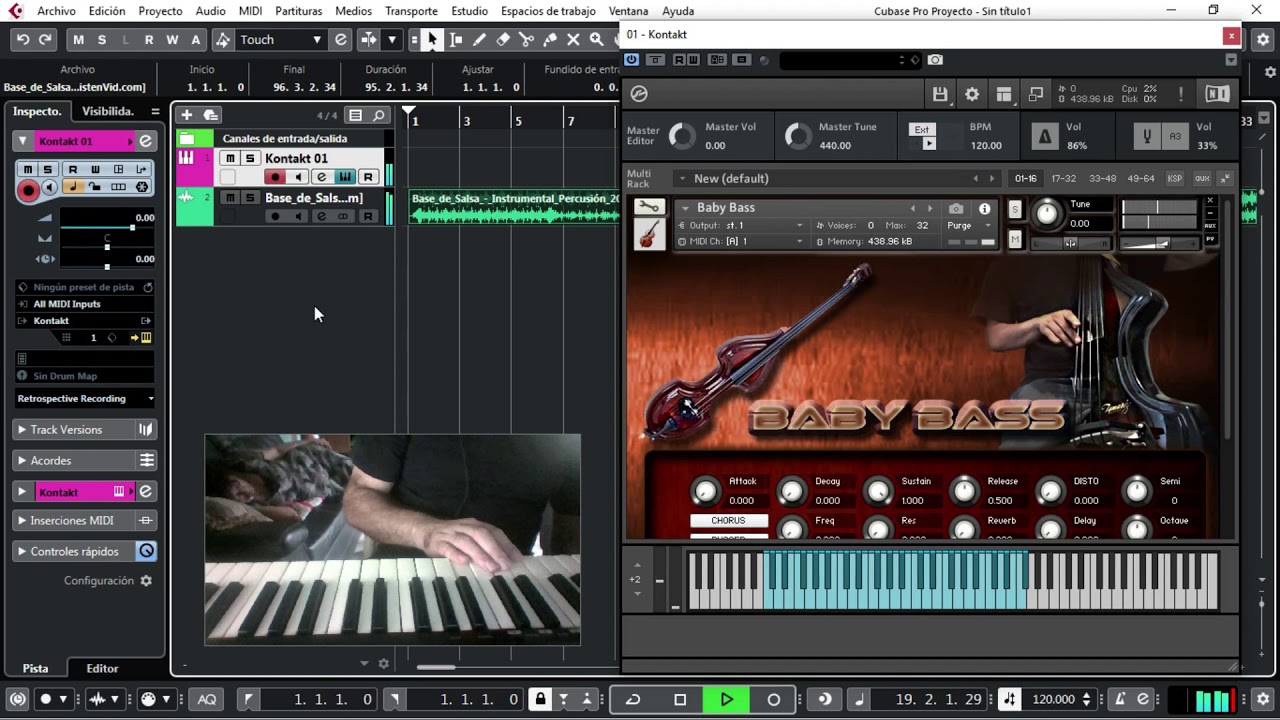Select the Scissors split tool
Image resolution: width=1280 pixels, height=720 pixels.
(526, 40)
